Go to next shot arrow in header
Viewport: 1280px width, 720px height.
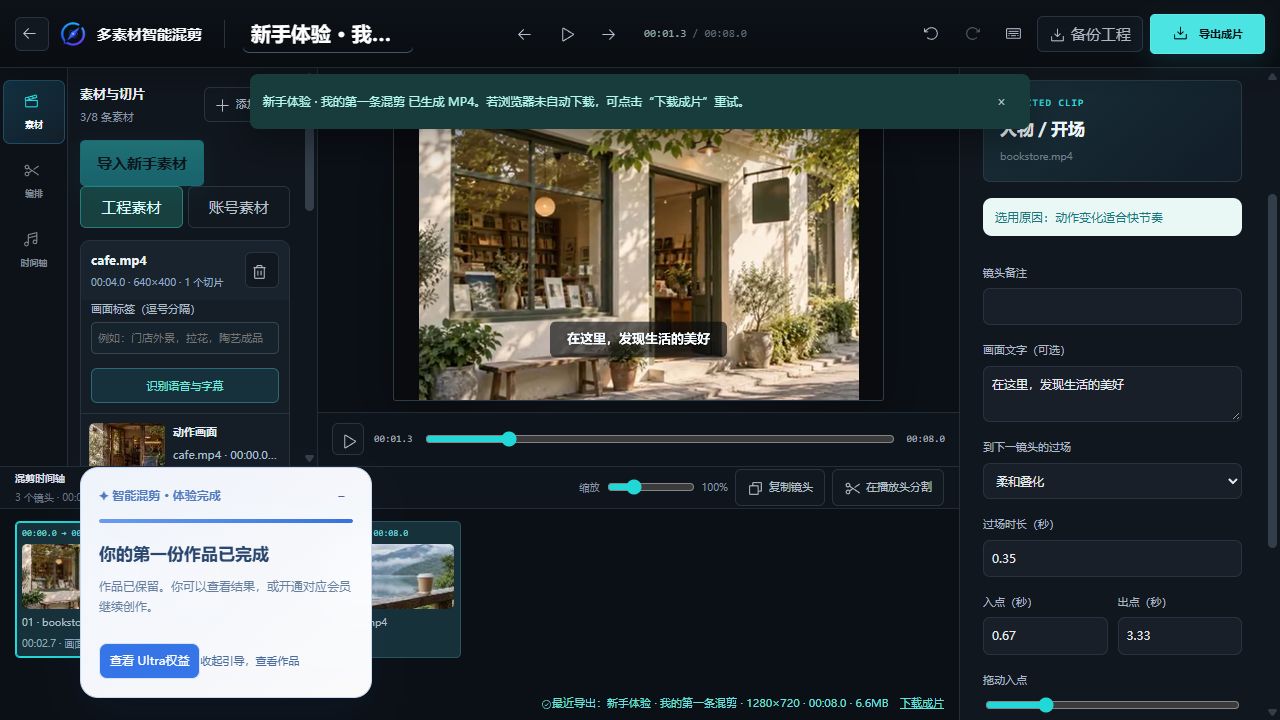[608, 34]
